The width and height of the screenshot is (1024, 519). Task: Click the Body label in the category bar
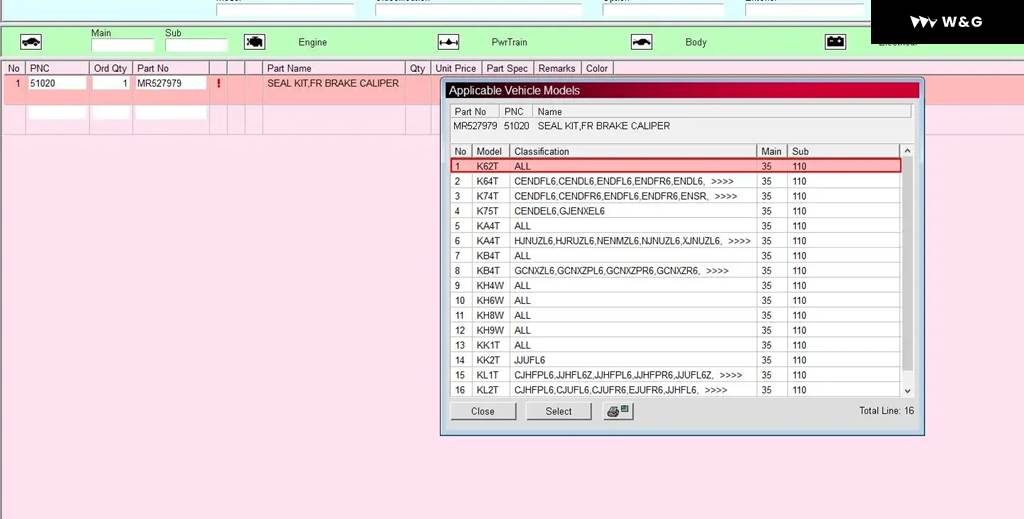click(x=696, y=42)
